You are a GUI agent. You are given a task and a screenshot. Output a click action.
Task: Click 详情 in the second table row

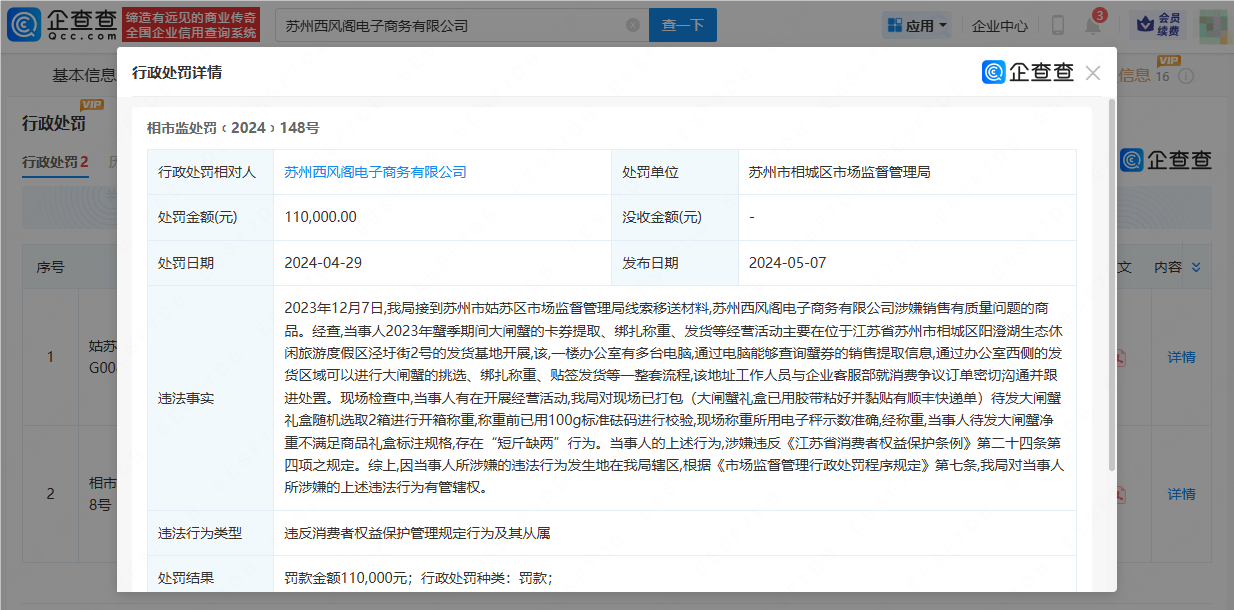(1181, 493)
